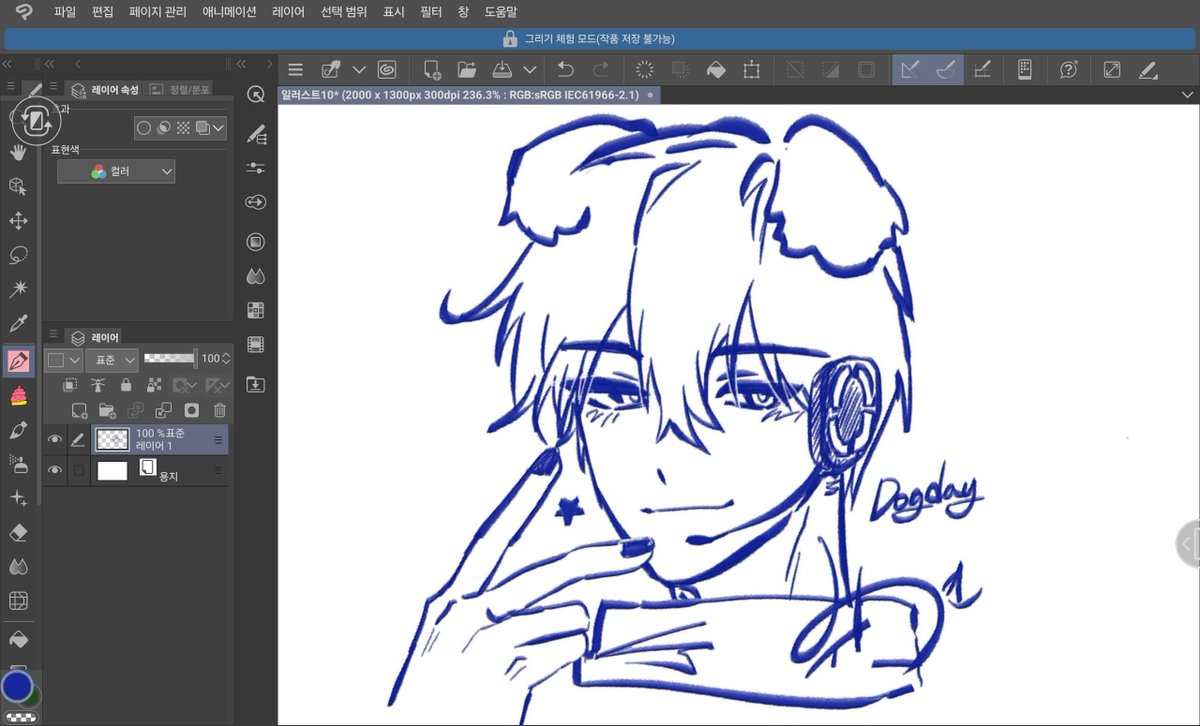Open the 컬러 expression color dropdown
1200x726 pixels.
tap(116, 172)
